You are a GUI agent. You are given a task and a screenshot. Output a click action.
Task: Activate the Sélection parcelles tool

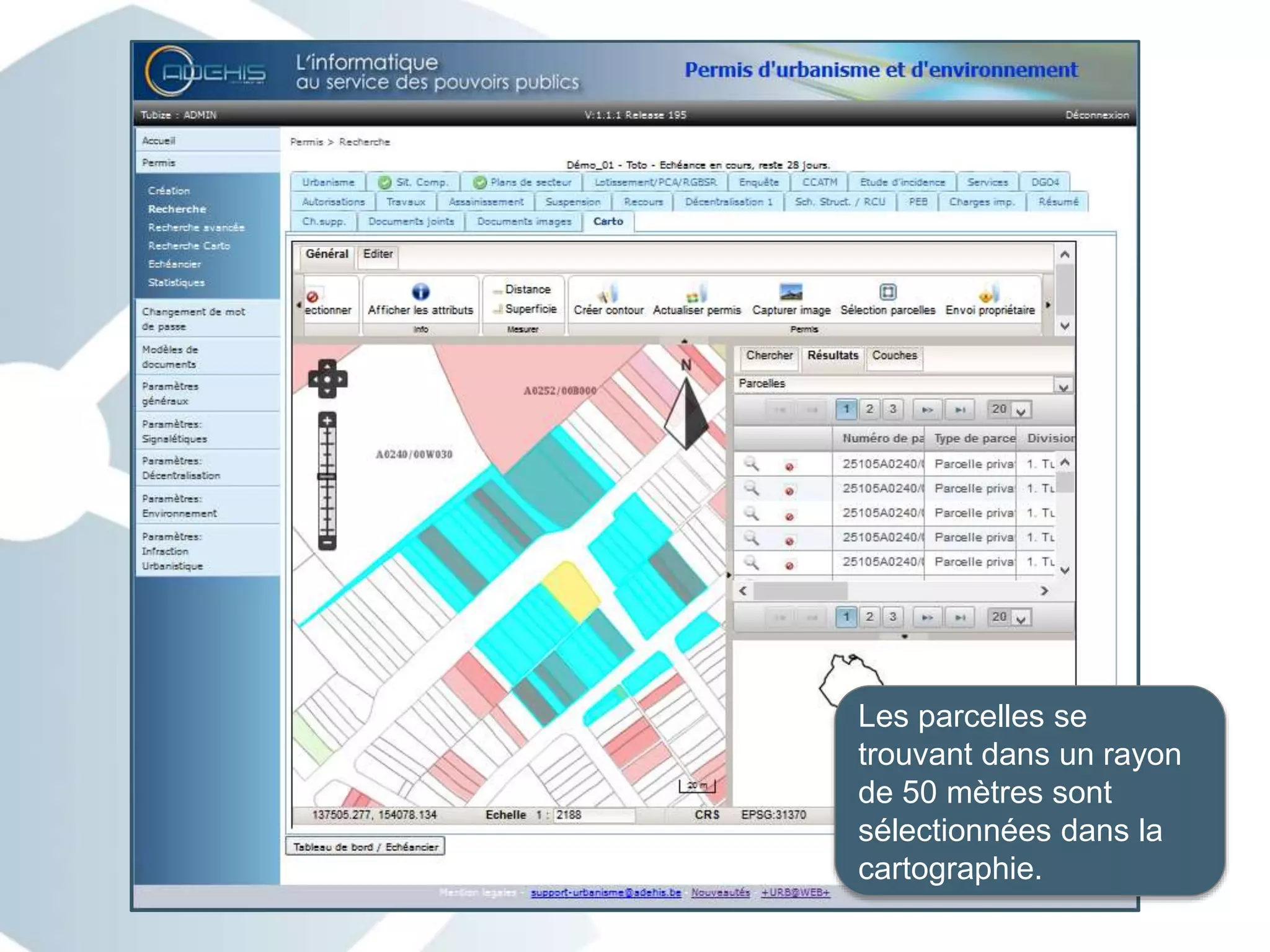pyautogui.click(x=887, y=291)
